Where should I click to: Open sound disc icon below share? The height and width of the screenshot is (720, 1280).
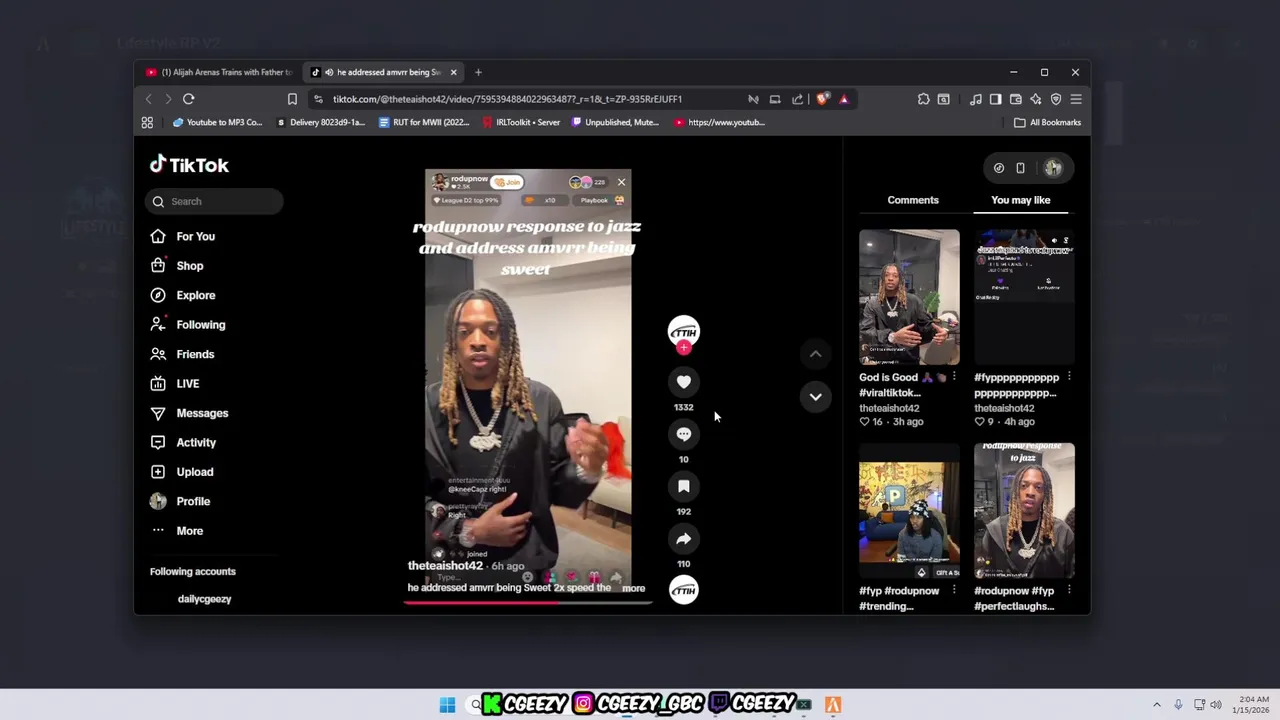coord(684,591)
